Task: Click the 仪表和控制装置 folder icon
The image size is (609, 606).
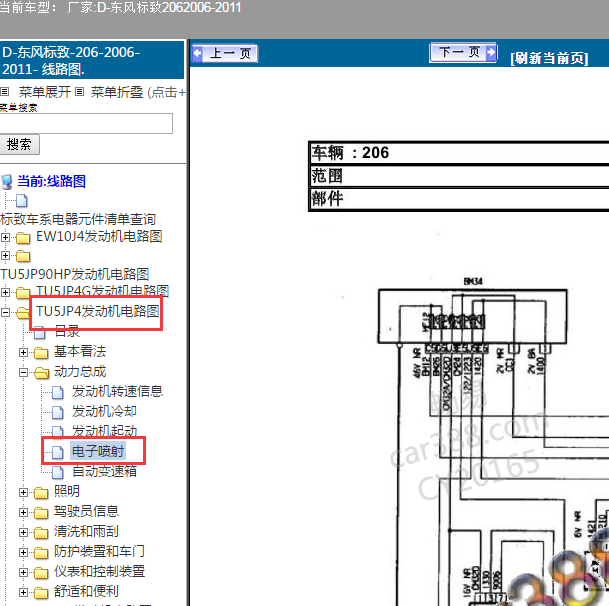Action: [41, 573]
